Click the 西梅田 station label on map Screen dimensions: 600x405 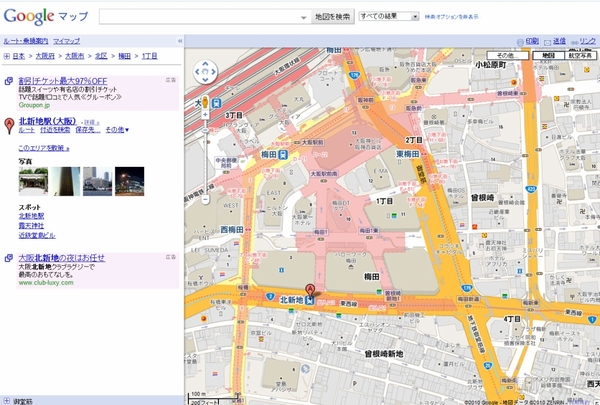232,230
